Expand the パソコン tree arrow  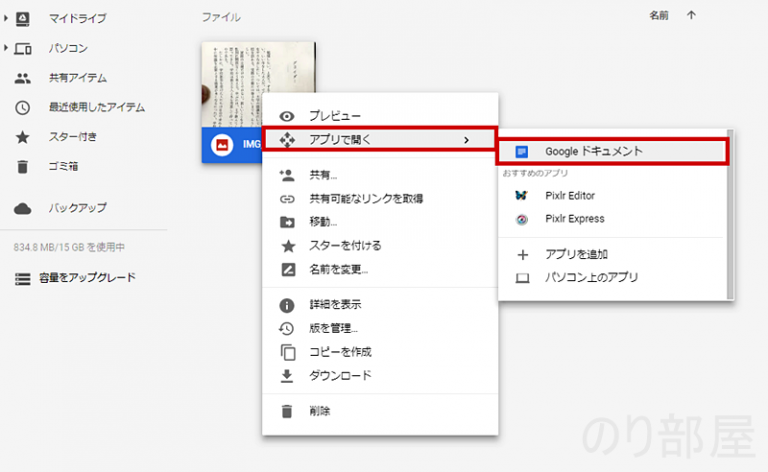click(x=7, y=48)
